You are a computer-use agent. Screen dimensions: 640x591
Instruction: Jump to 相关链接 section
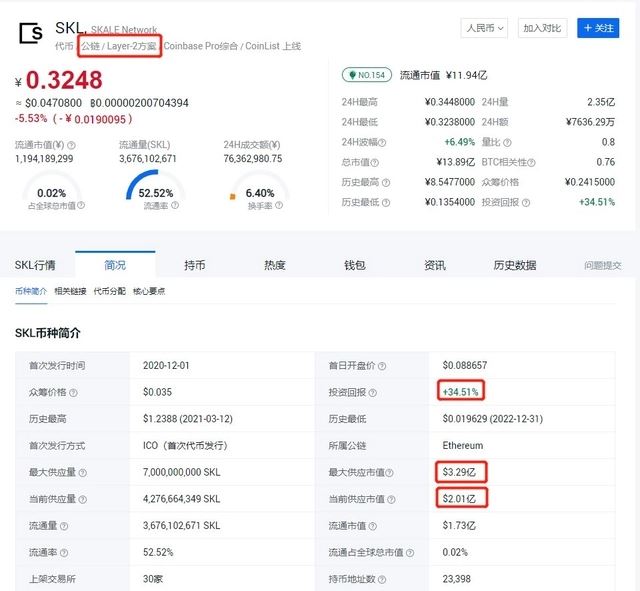pos(70,291)
